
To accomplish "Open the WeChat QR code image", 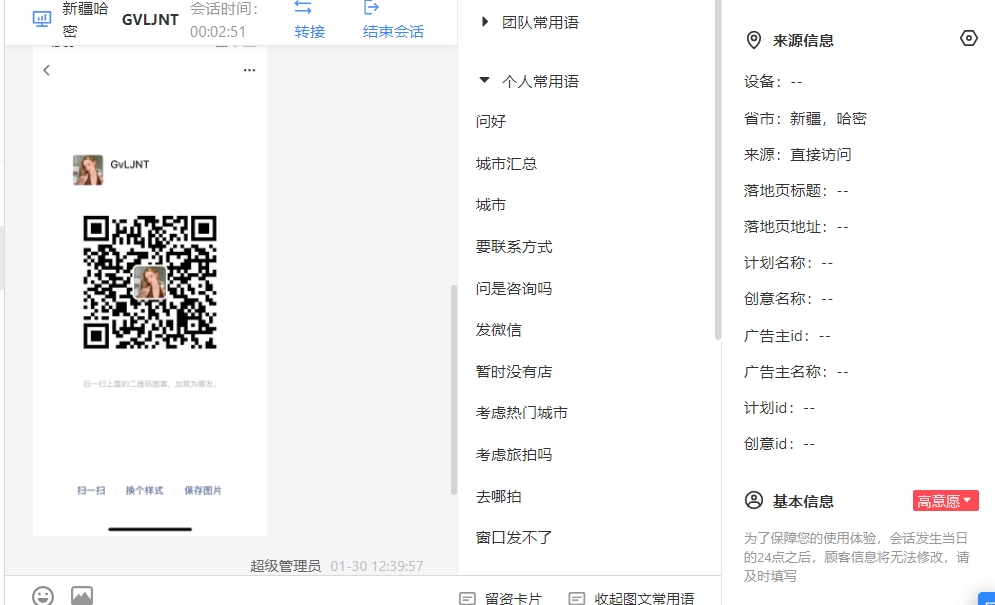I will coord(150,282).
